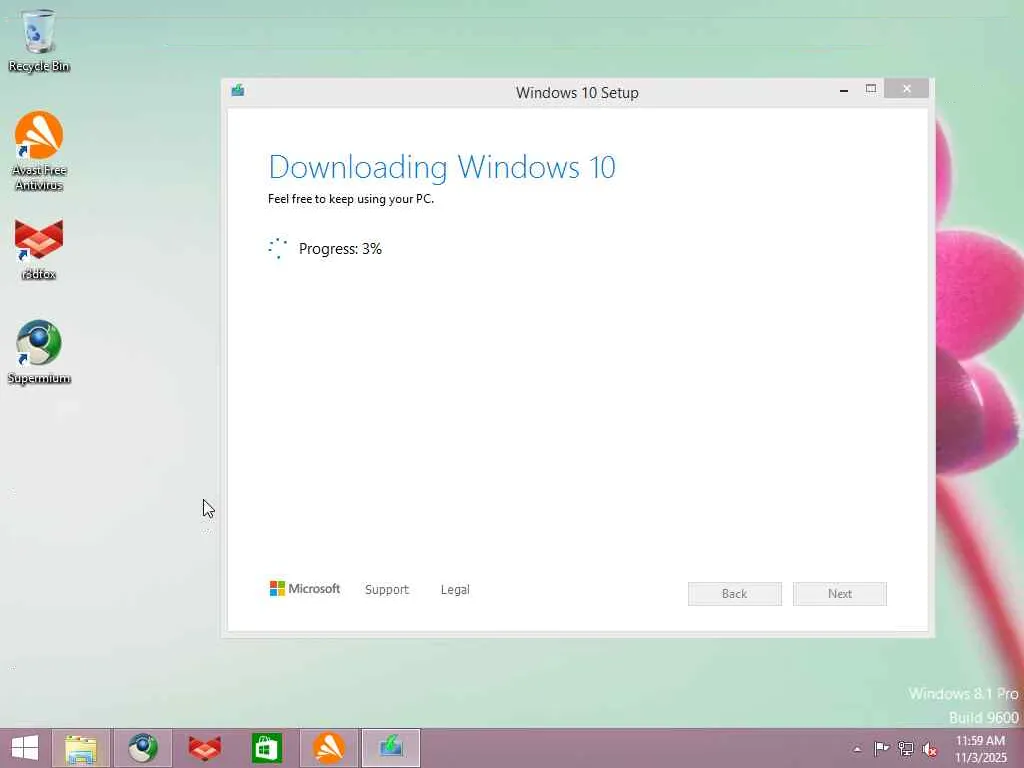Click the "Progress: 3%" text
The width and height of the screenshot is (1024, 768).
point(340,249)
